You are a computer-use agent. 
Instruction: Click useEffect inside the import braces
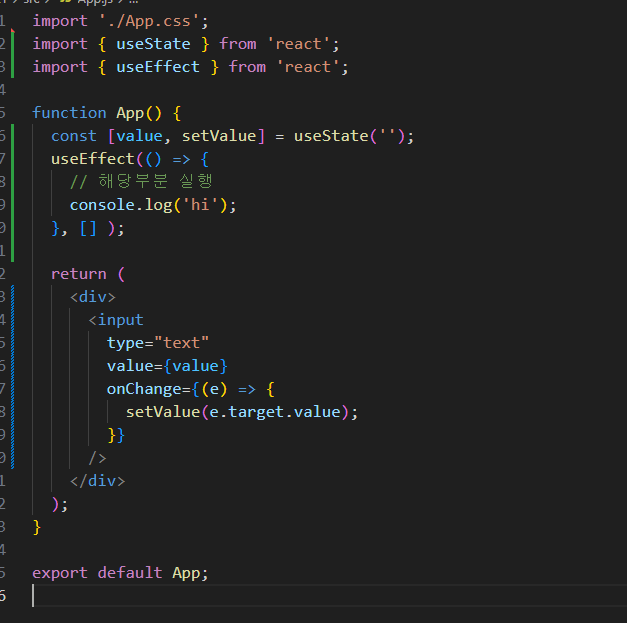coord(158,67)
